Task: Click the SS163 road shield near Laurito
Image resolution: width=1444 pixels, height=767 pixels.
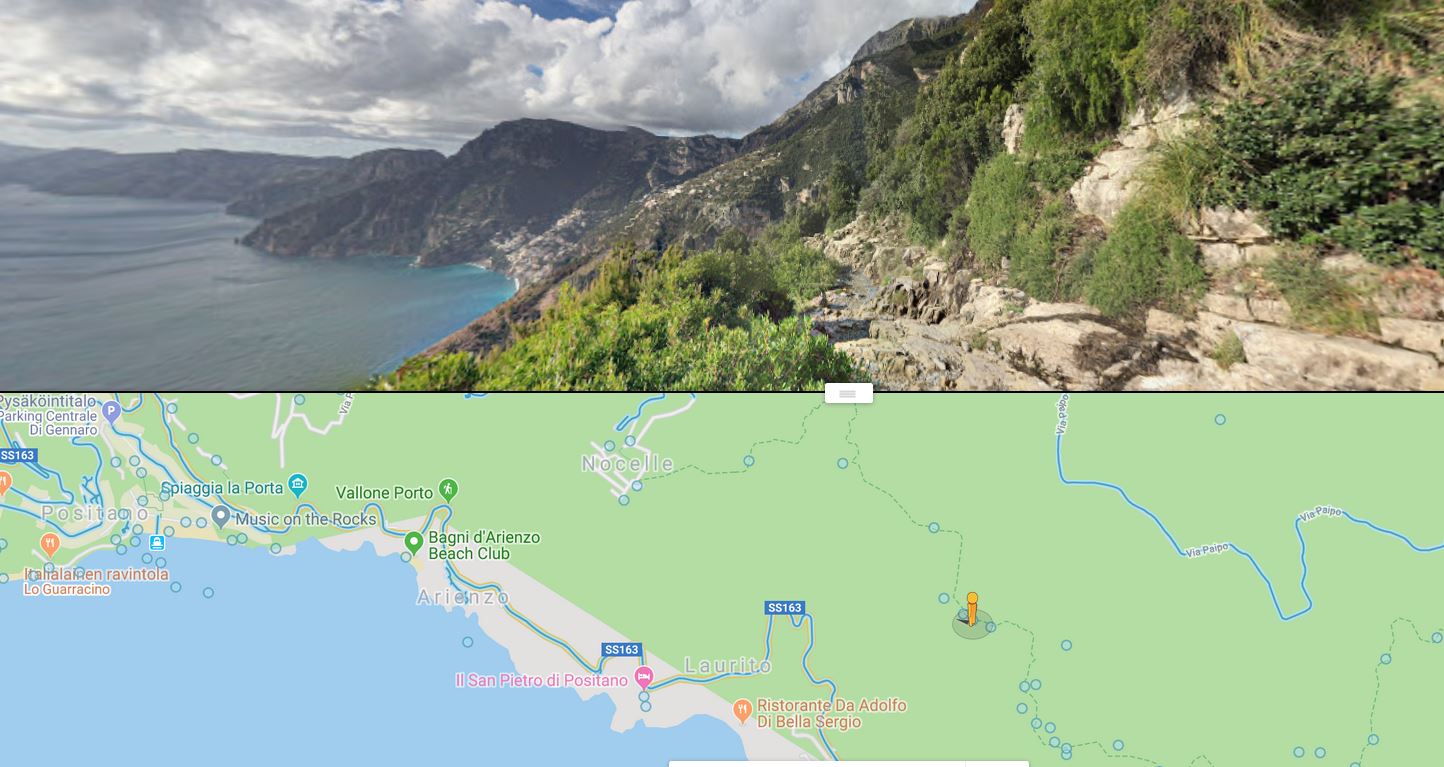Action: [x=785, y=607]
